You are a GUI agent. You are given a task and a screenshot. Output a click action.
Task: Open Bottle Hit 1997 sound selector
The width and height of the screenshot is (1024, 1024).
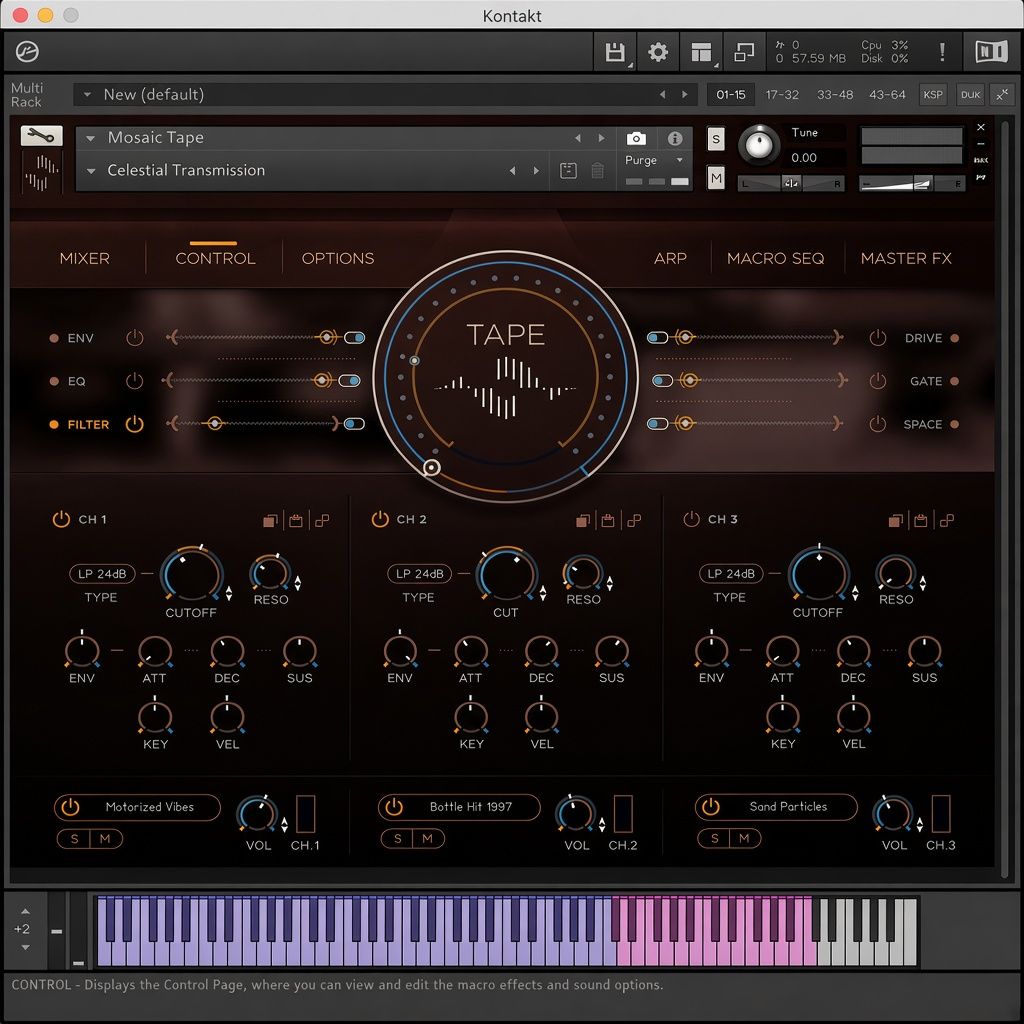(x=470, y=807)
